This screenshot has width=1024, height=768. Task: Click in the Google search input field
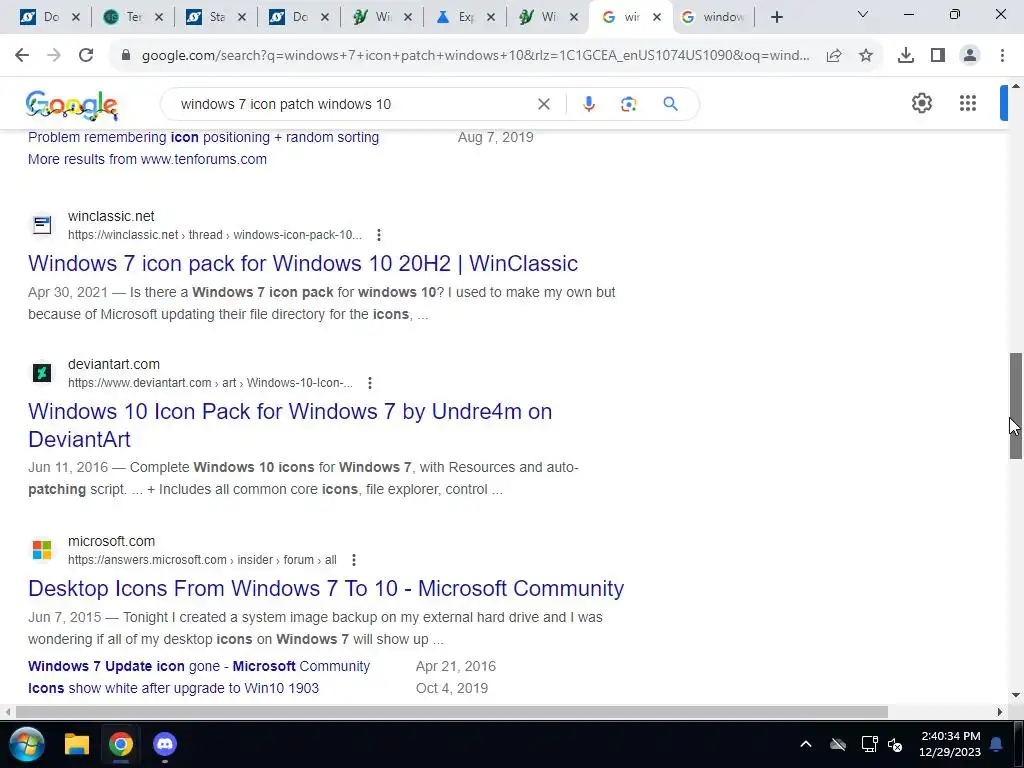[353, 104]
